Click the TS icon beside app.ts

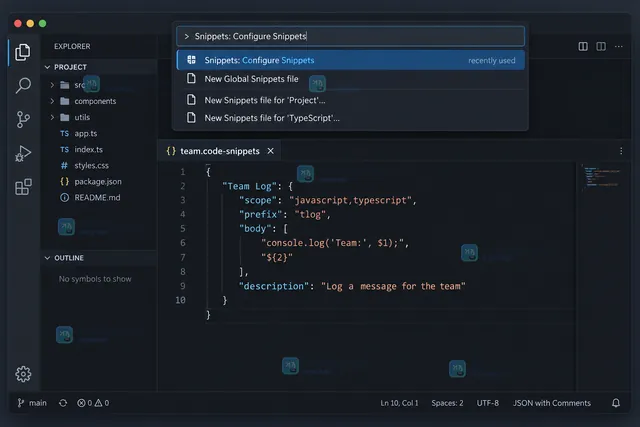point(64,133)
